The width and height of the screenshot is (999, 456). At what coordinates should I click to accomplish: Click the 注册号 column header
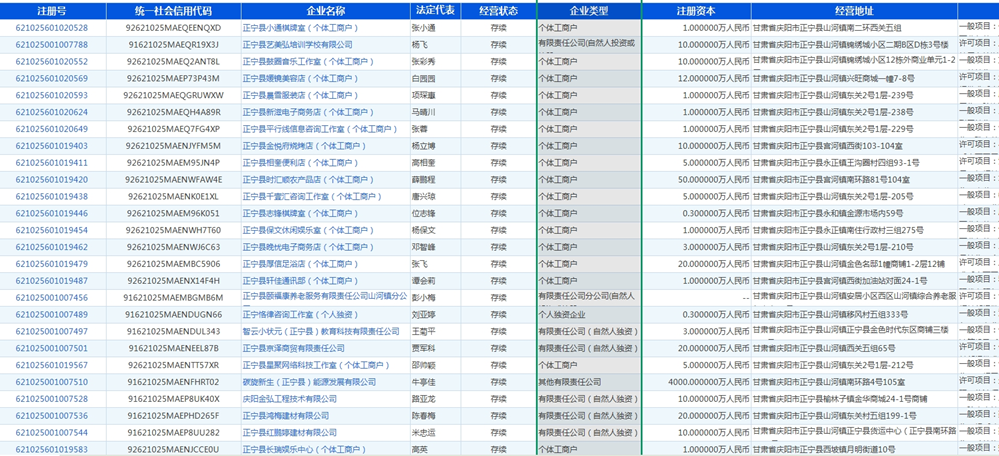52,10
